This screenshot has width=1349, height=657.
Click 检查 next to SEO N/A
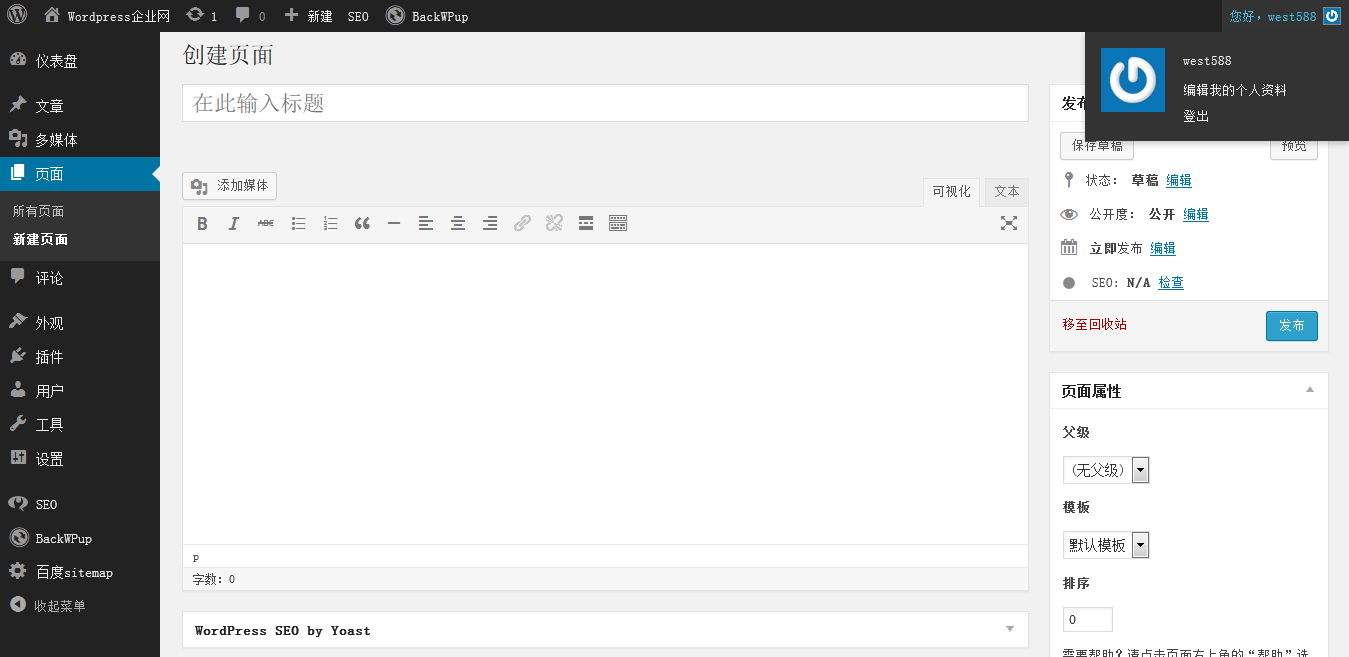click(1171, 283)
